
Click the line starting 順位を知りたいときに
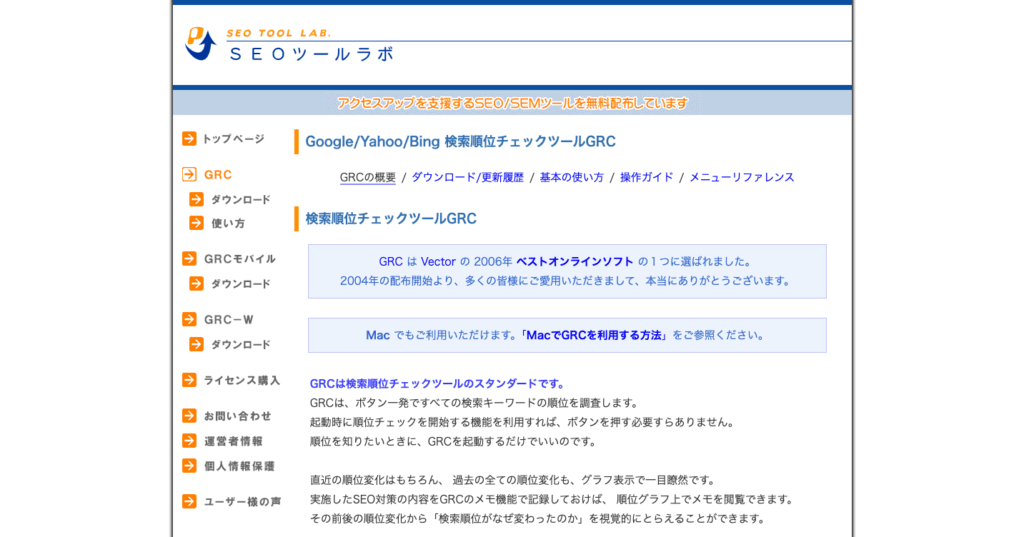coord(455,442)
